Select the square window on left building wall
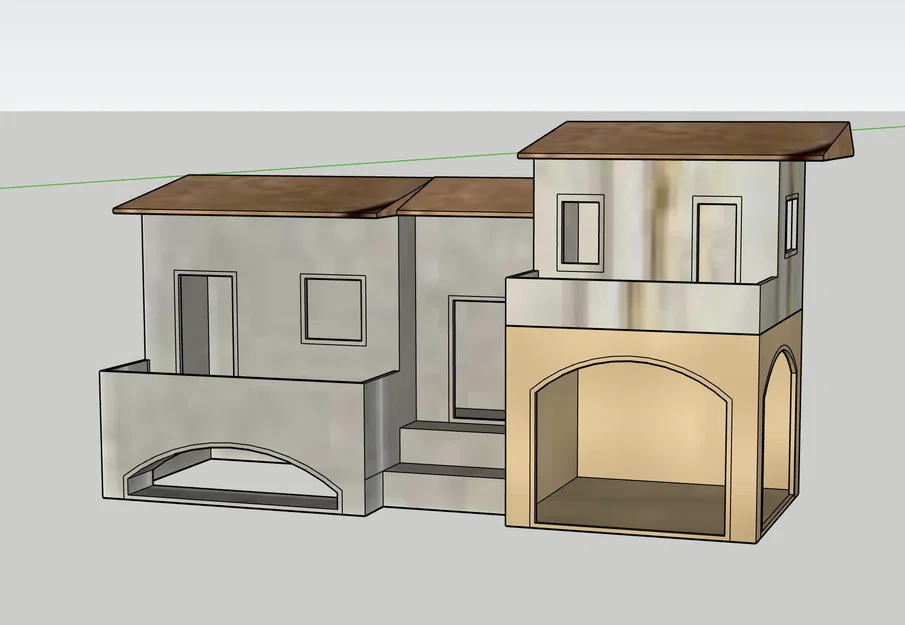Screen dimensions: 905x625 tap(333, 309)
